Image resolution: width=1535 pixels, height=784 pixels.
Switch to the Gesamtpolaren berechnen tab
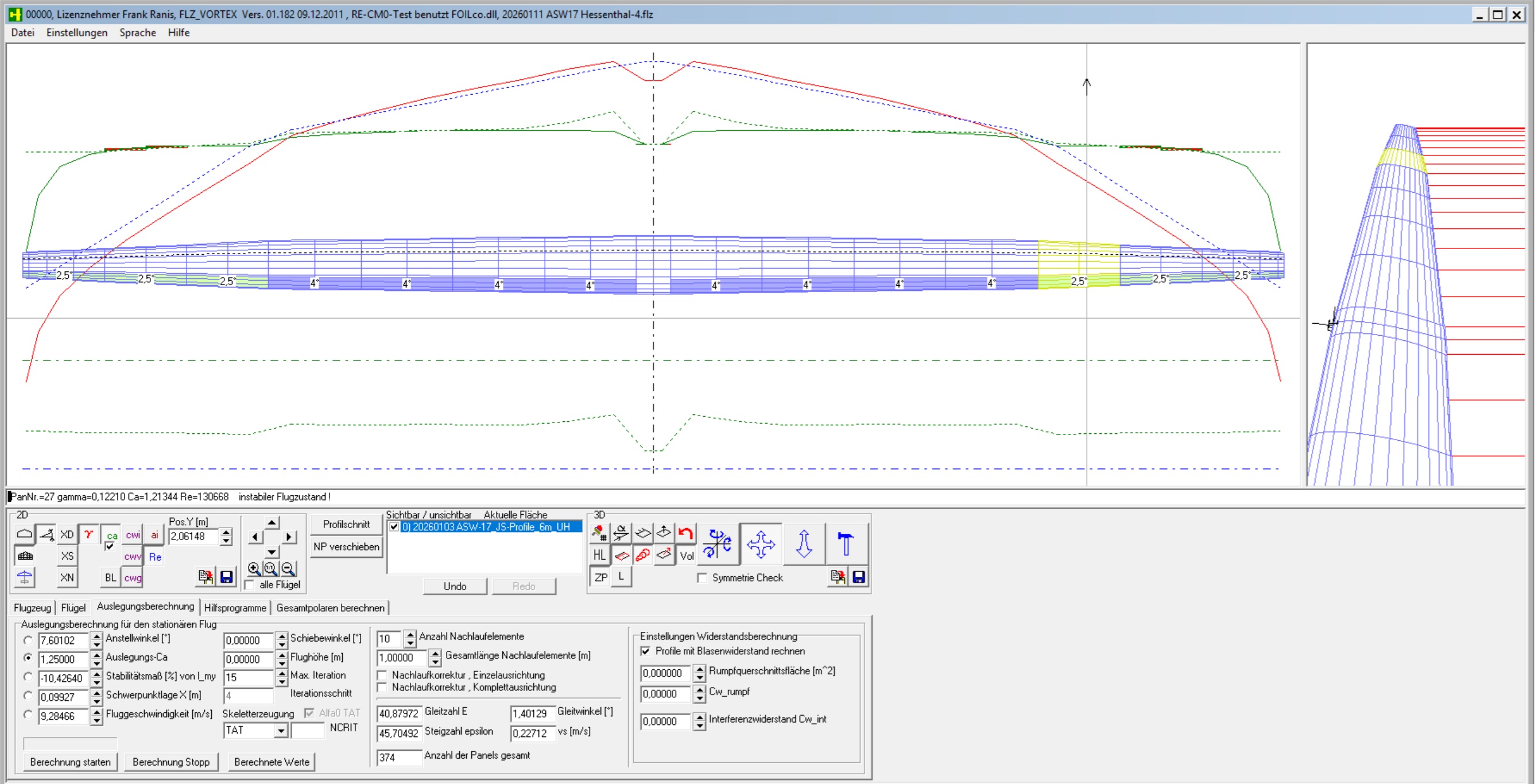click(x=330, y=608)
